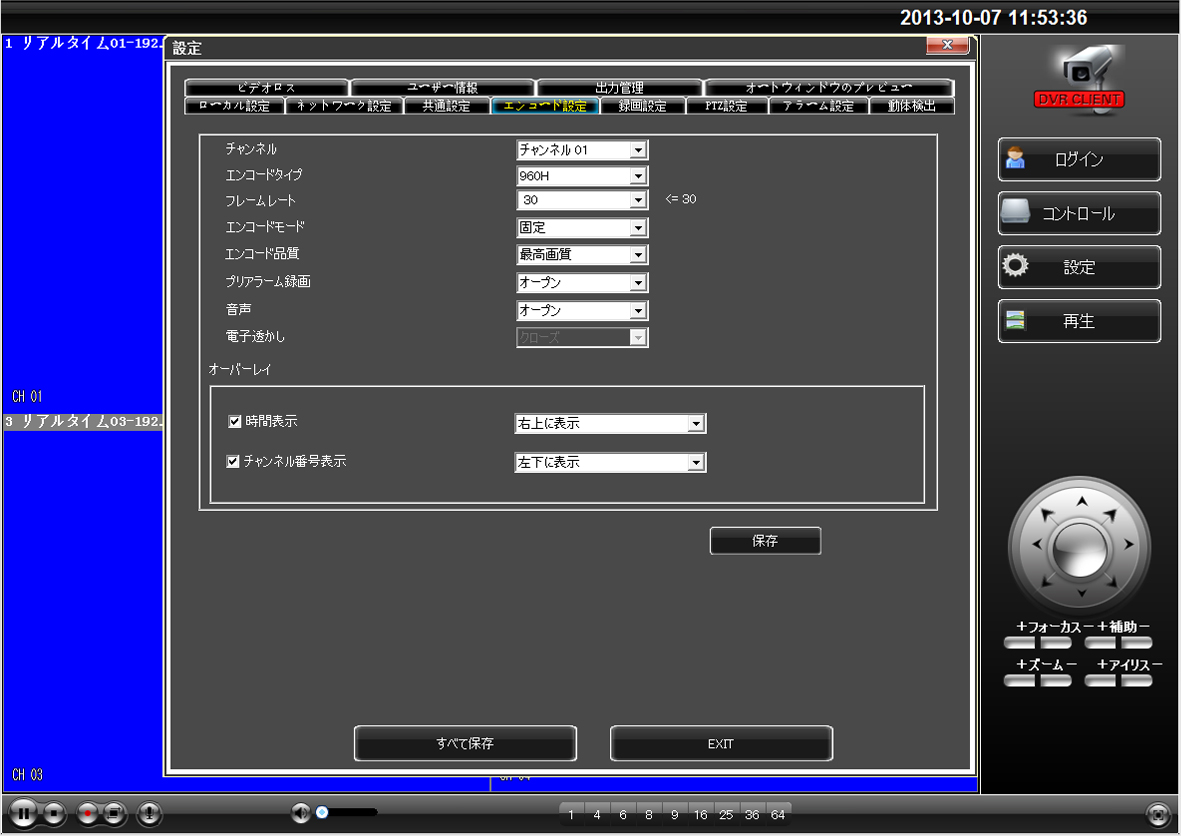Select the 16-channel split view

click(x=700, y=815)
